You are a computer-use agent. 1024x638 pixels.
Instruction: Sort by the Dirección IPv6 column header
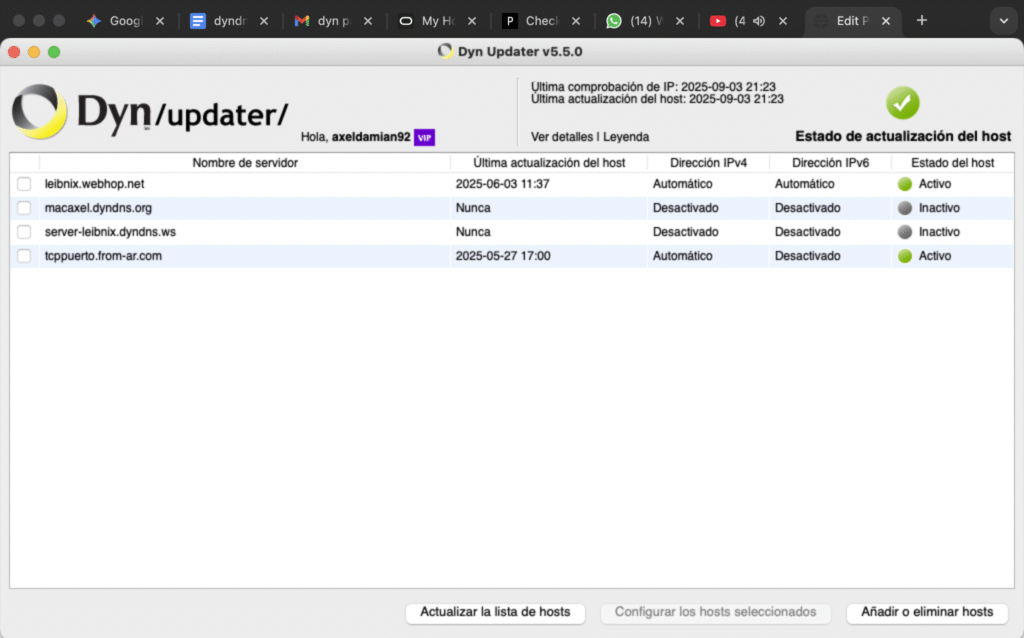(831, 163)
